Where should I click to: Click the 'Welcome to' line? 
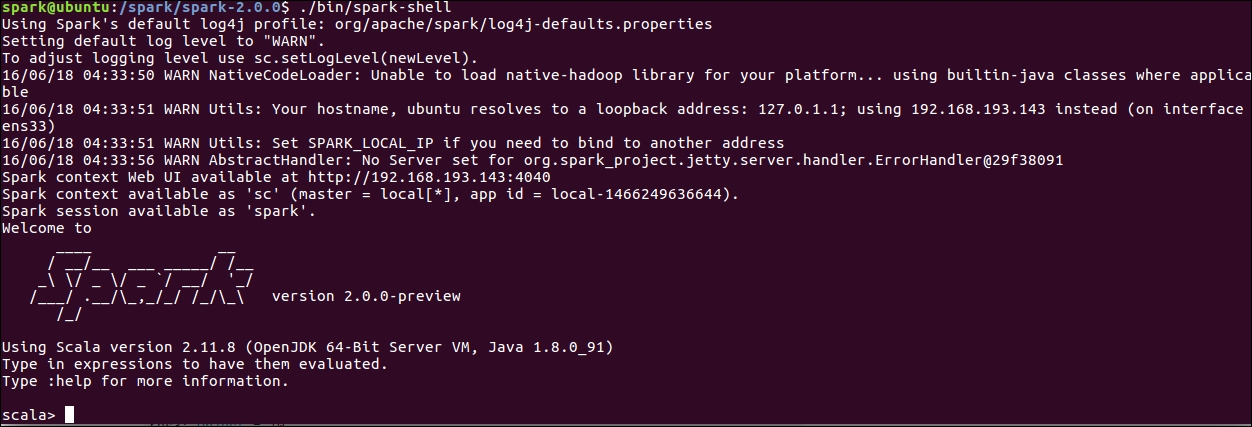(x=46, y=228)
